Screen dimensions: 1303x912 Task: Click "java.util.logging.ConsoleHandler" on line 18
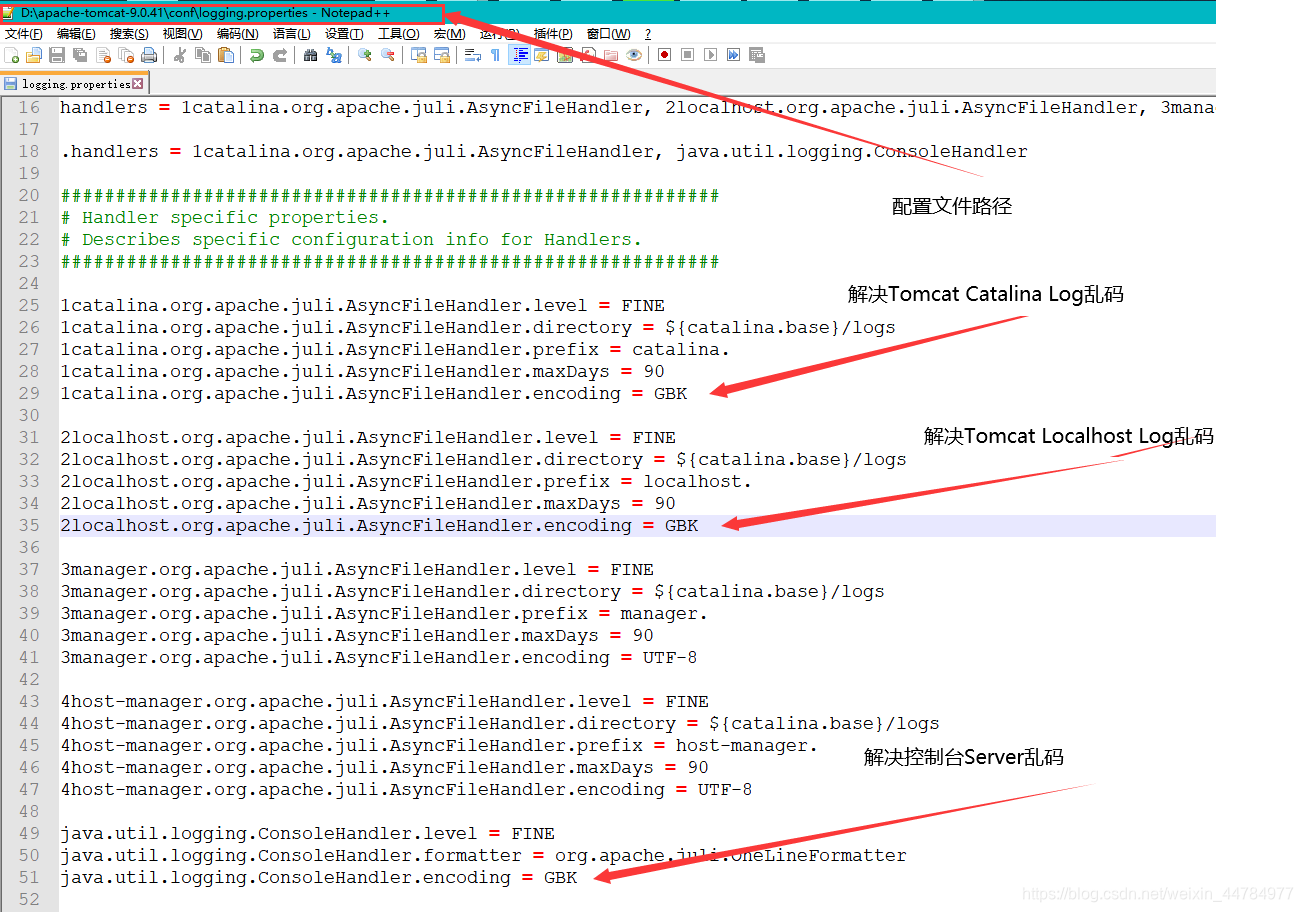[x=852, y=151]
